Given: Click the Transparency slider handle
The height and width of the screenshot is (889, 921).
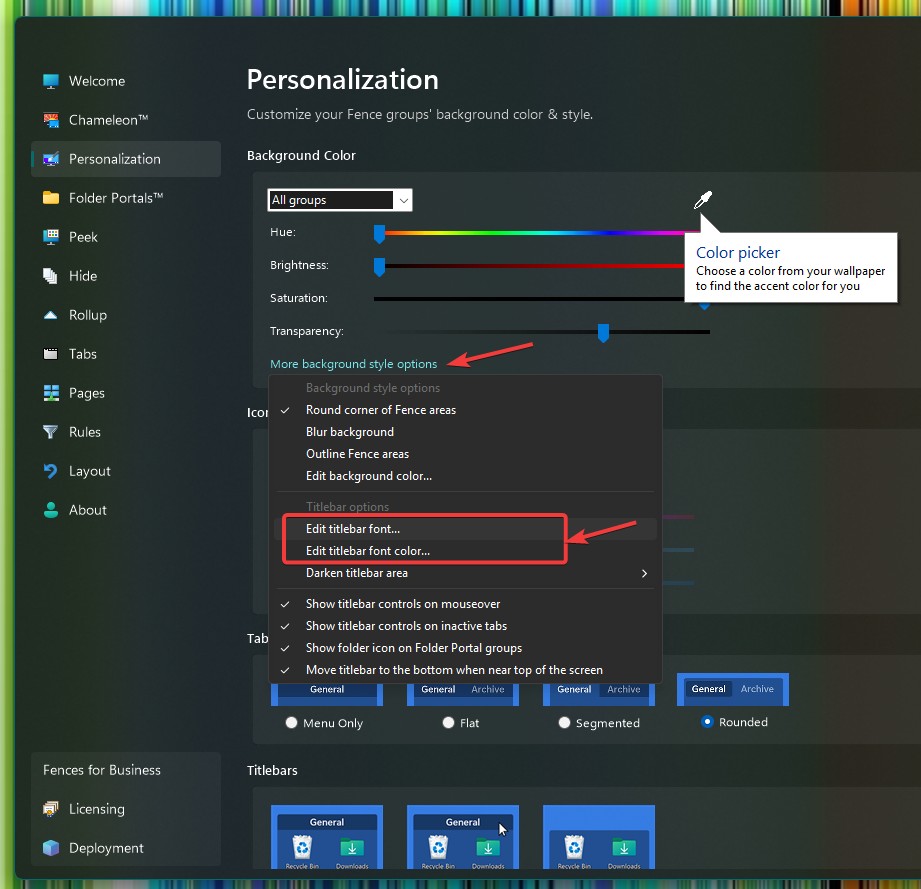Looking at the screenshot, I should pyautogui.click(x=603, y=332).
